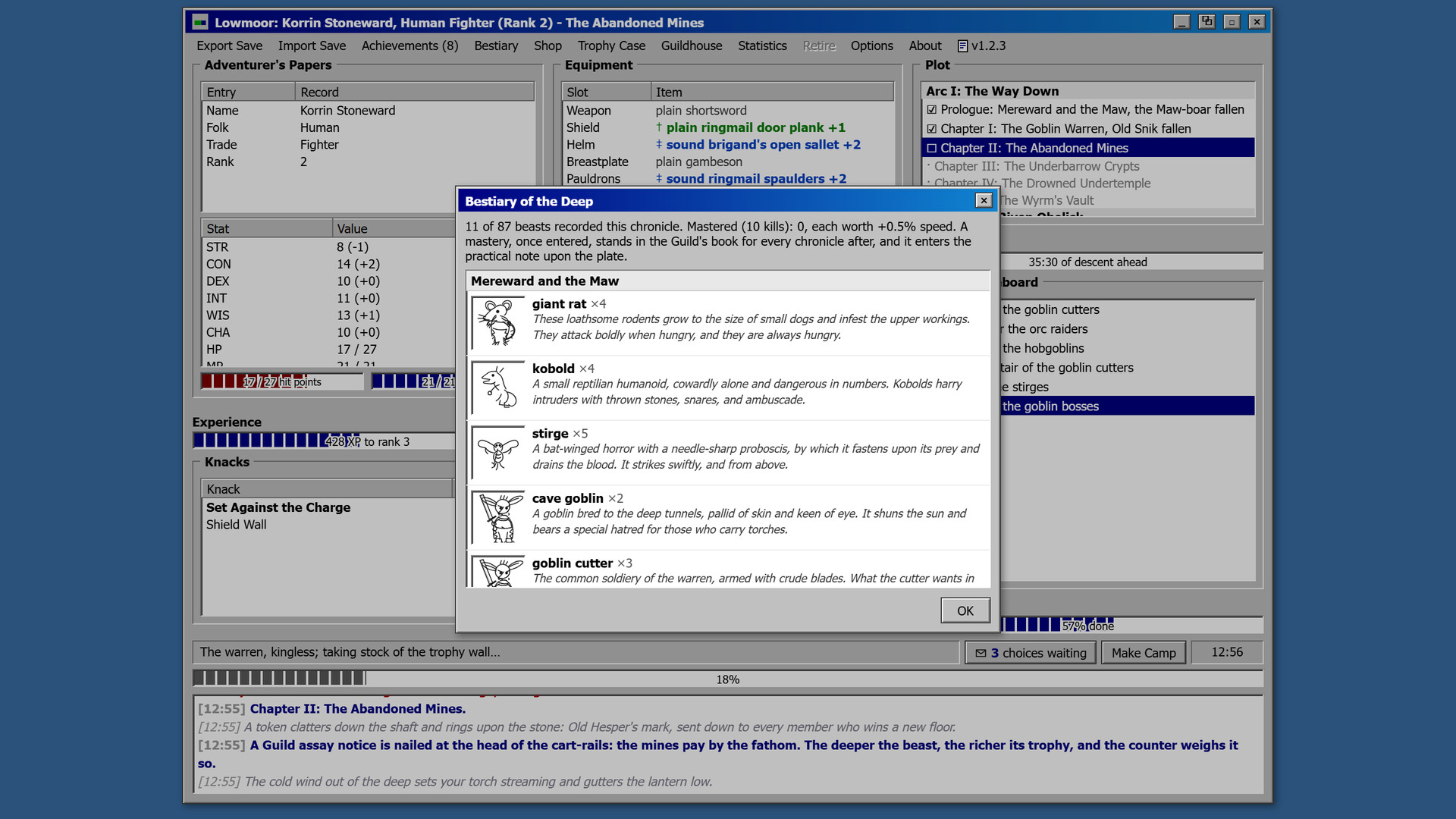1456x819 pixels.
Task: Open the About menu item
Action: (x=925, y=45)
